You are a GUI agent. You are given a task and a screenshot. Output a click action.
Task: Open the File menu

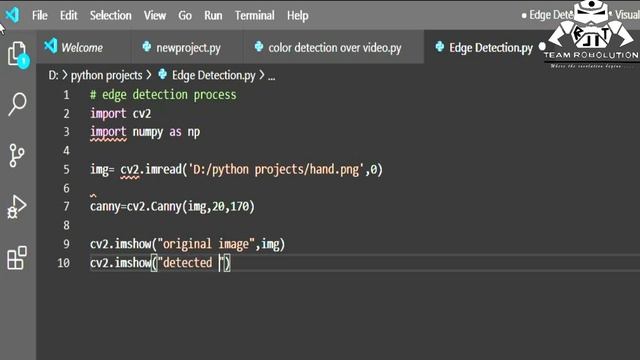[x=40, y=16]
